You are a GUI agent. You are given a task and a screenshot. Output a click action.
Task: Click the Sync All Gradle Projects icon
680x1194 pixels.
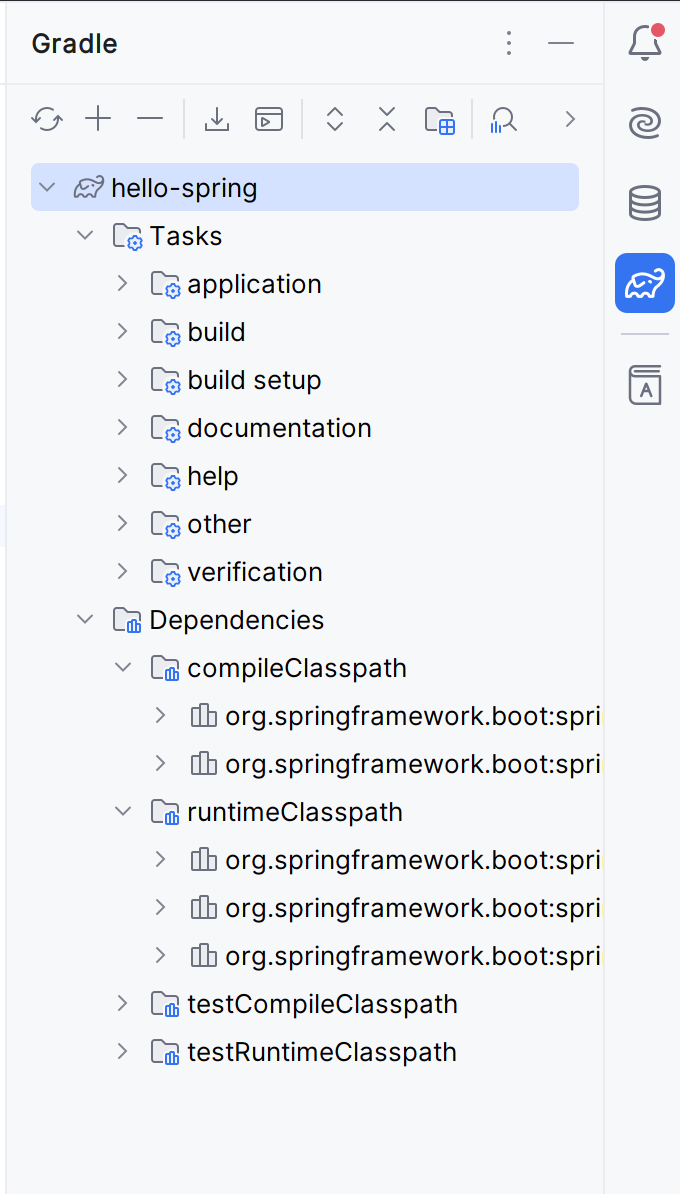tap(47, 120)
